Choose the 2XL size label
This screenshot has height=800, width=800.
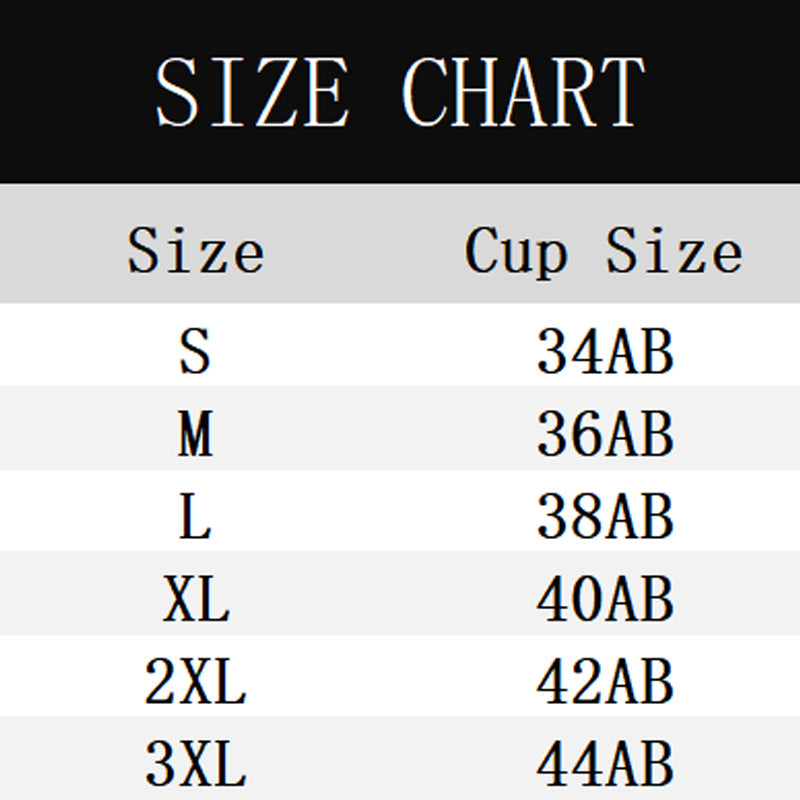pos(196,684)
